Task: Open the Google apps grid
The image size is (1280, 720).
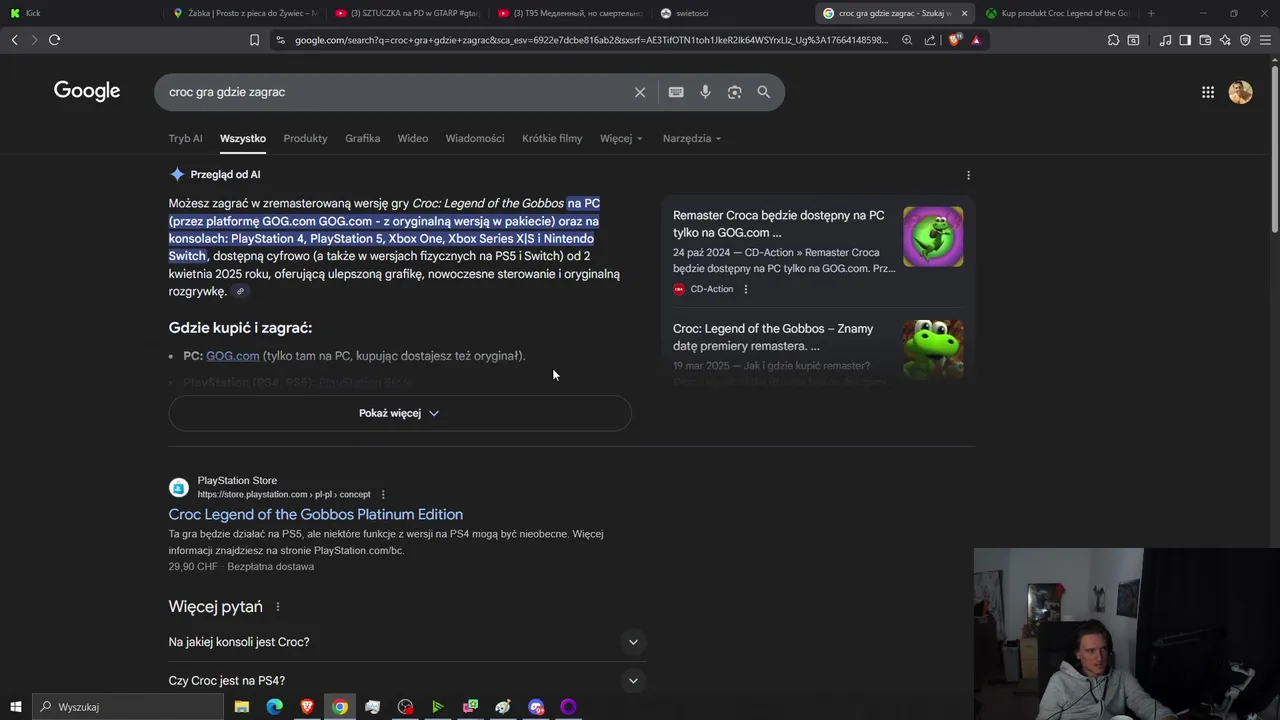Action: [1208, 92]
